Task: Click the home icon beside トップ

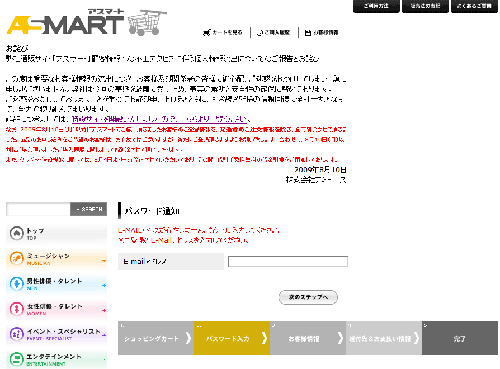Action: tap(16, 233)
